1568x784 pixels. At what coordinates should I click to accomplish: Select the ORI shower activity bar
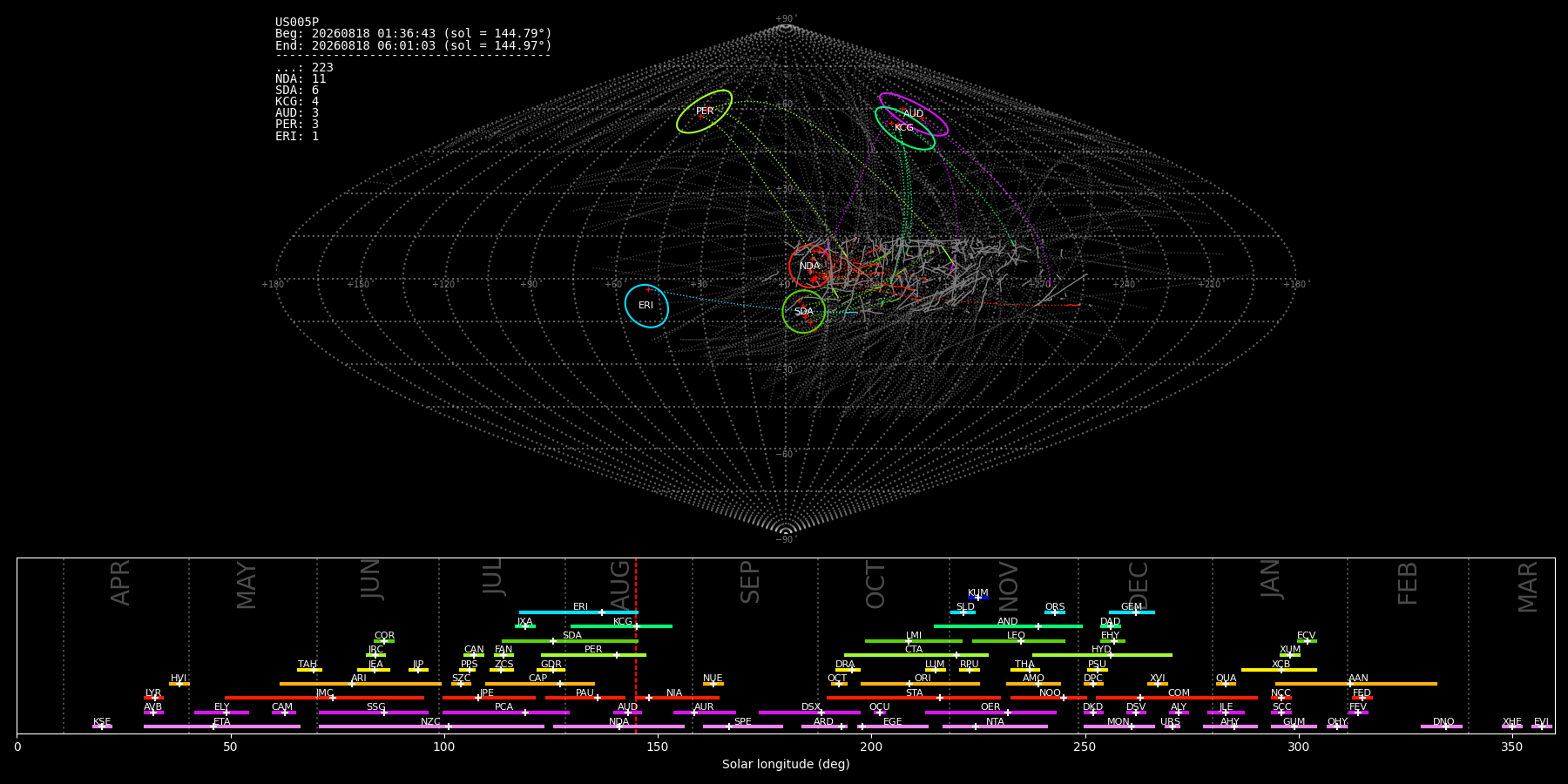(x=920, y=684)
